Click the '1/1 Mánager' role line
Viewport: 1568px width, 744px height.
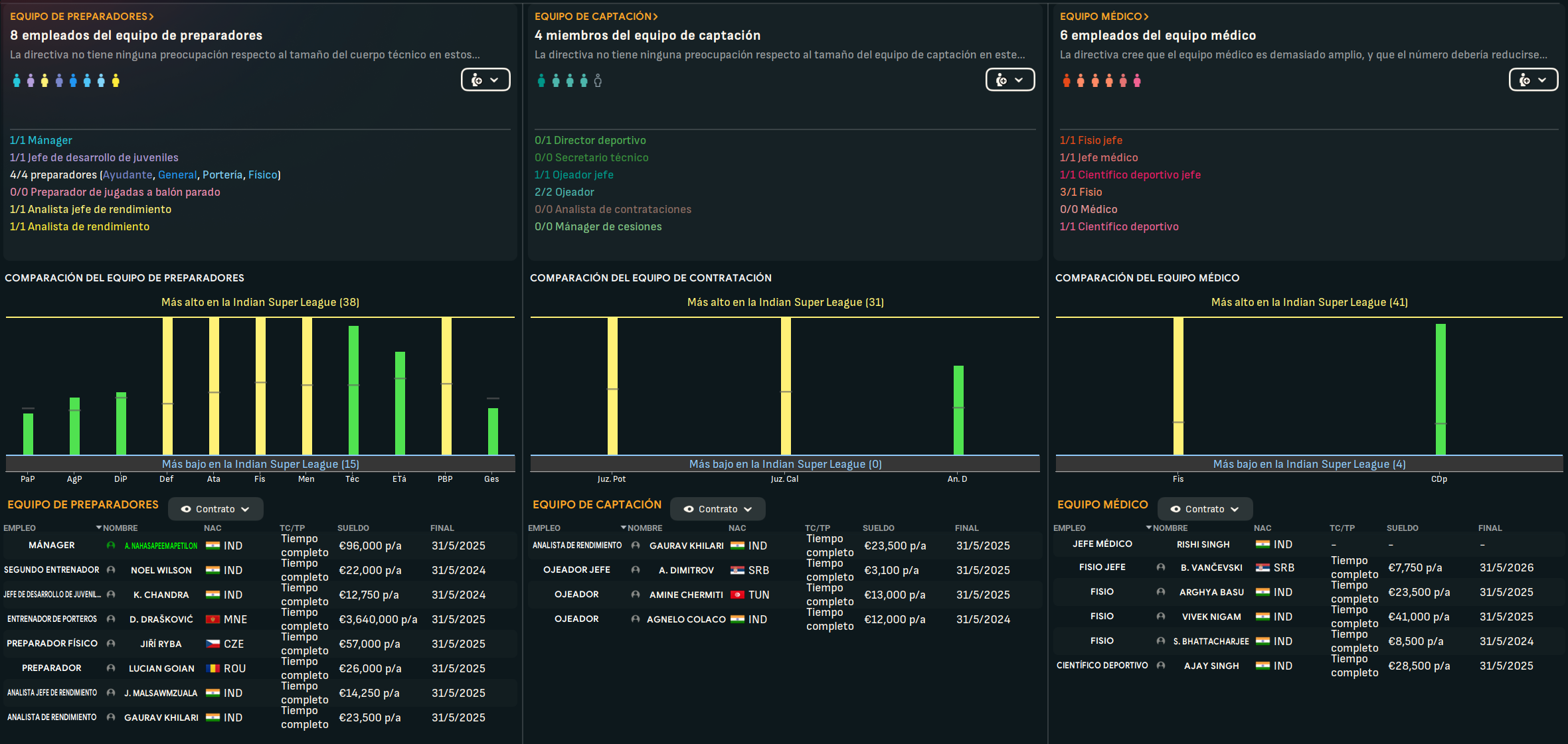tap(41, 140)
